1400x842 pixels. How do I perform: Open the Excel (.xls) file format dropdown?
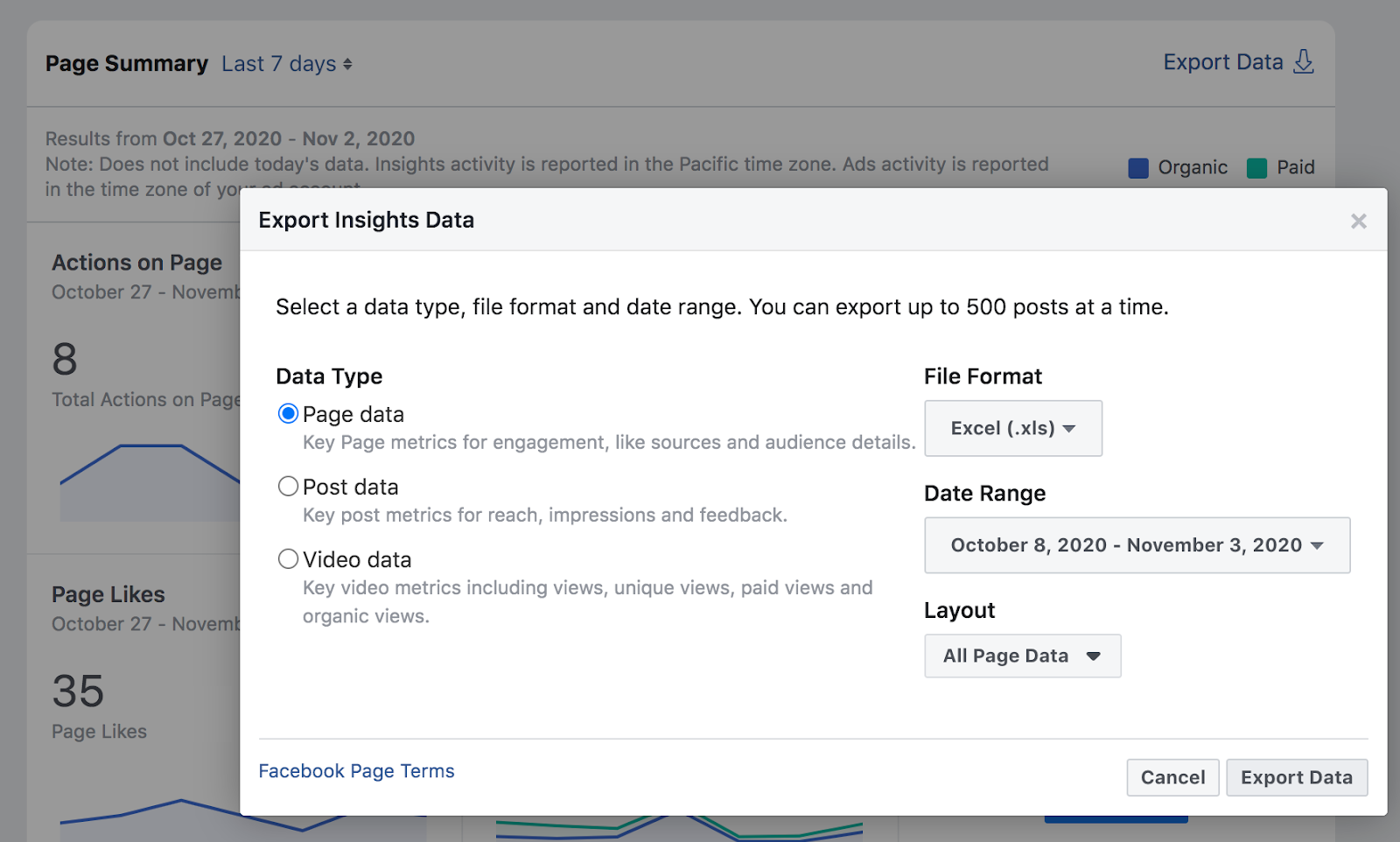[1012, 429]
